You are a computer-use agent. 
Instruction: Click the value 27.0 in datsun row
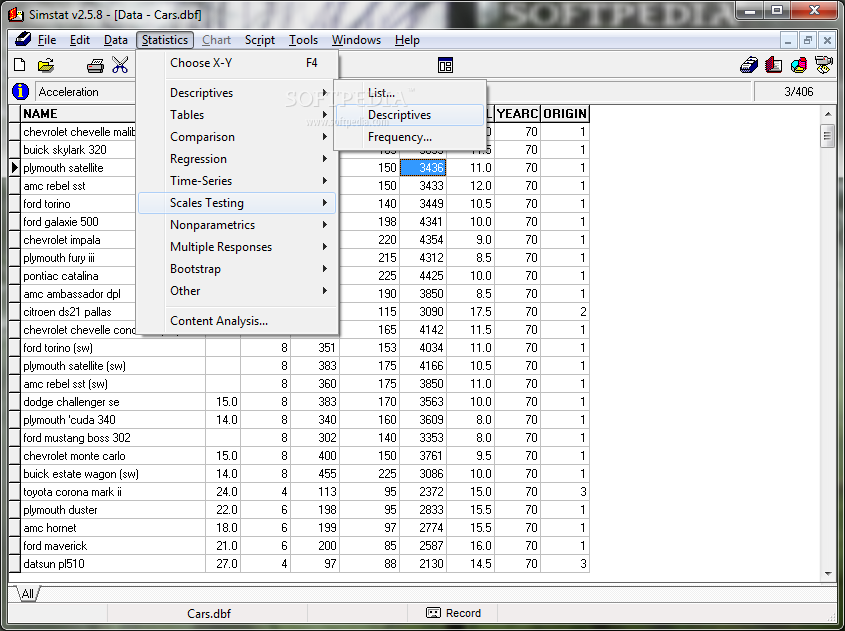point(223,564)
